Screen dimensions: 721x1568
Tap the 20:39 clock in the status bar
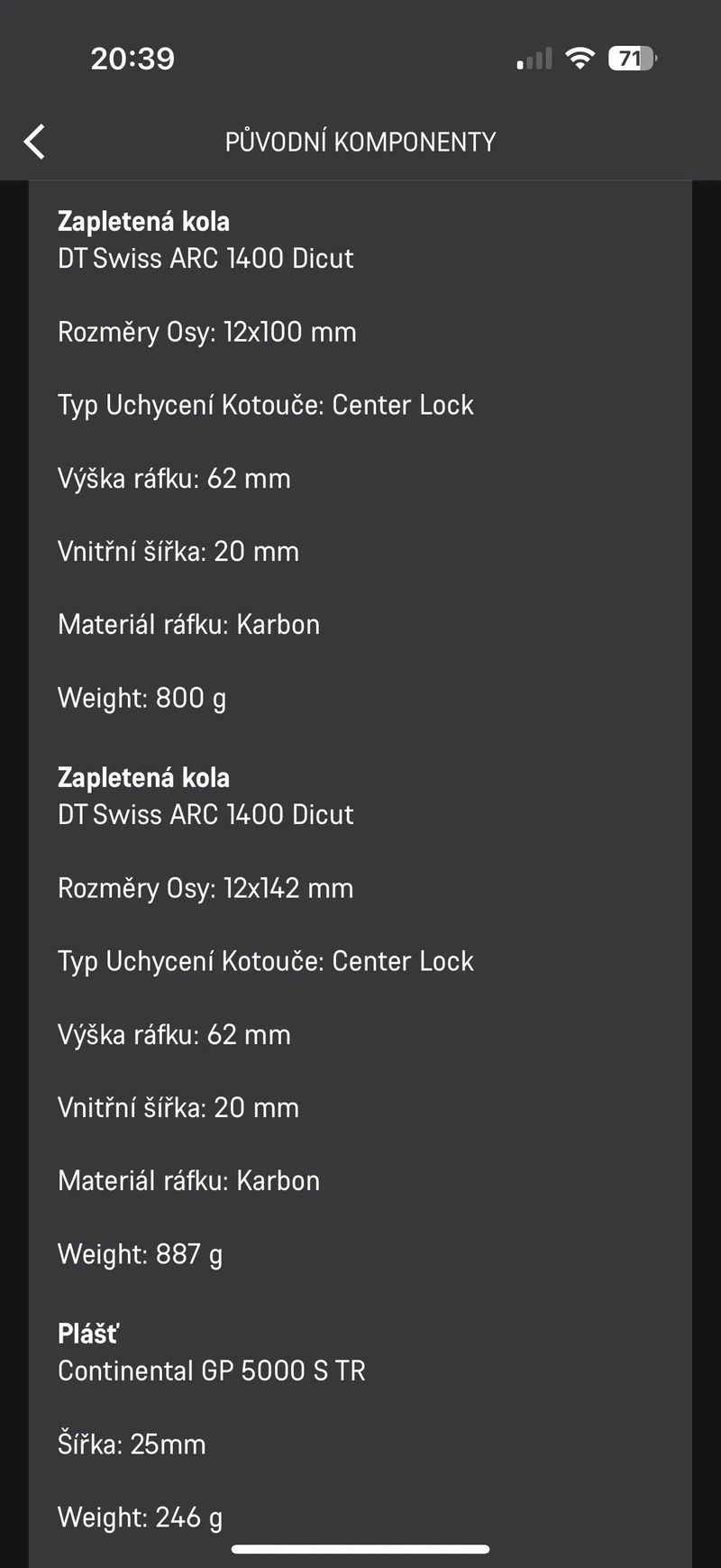132,59
